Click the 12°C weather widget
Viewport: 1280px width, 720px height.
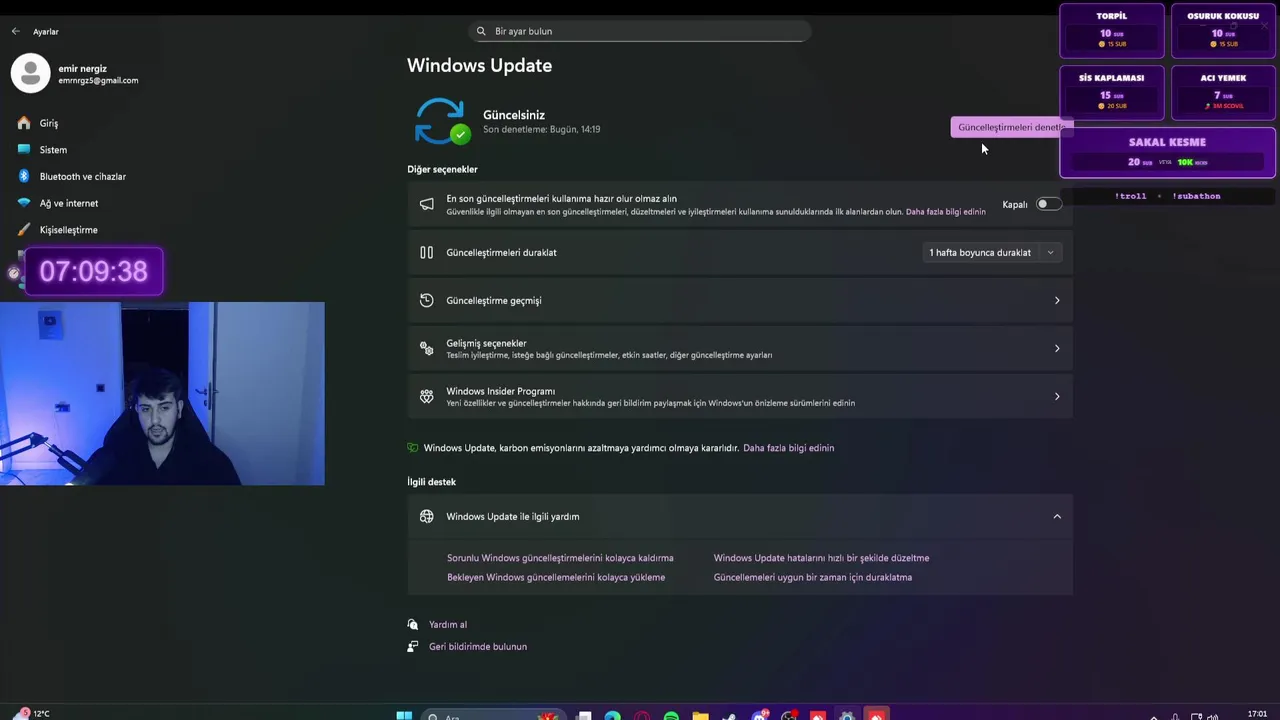pos(30,713)
